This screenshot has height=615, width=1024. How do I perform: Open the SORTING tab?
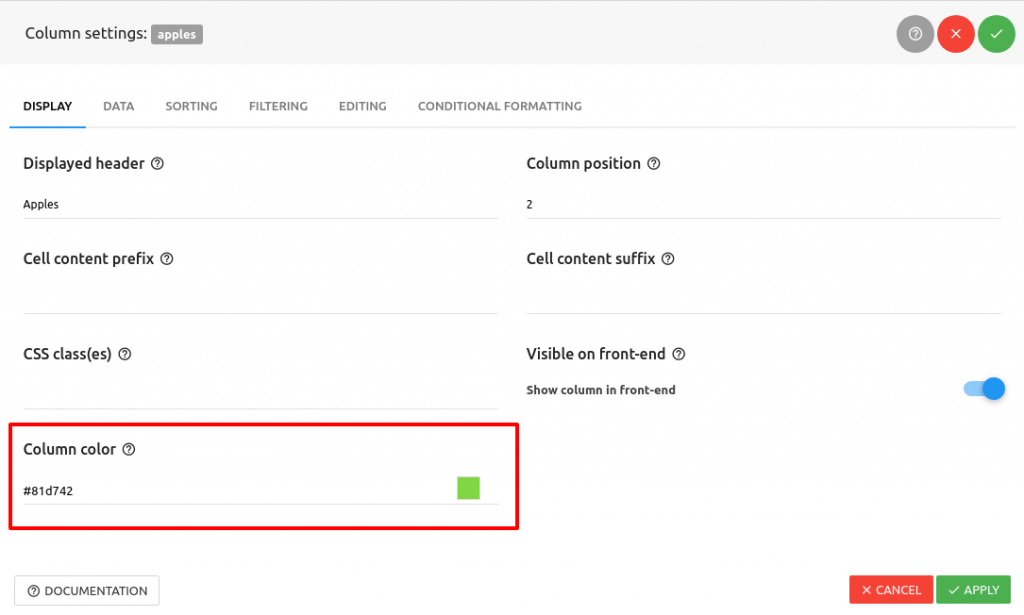(191, 106)
